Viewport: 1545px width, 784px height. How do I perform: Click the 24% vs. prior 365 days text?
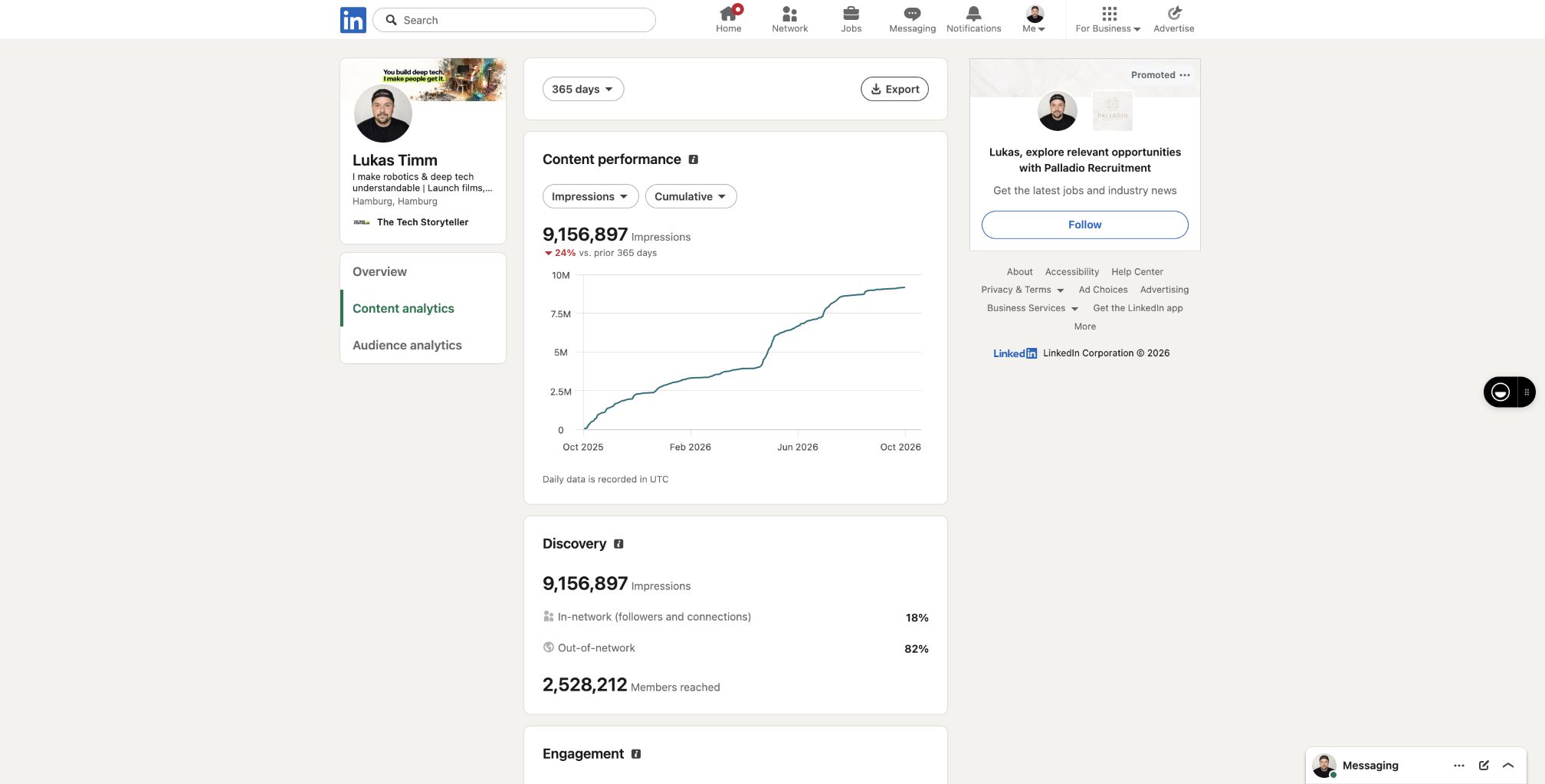tap(600, 253)
